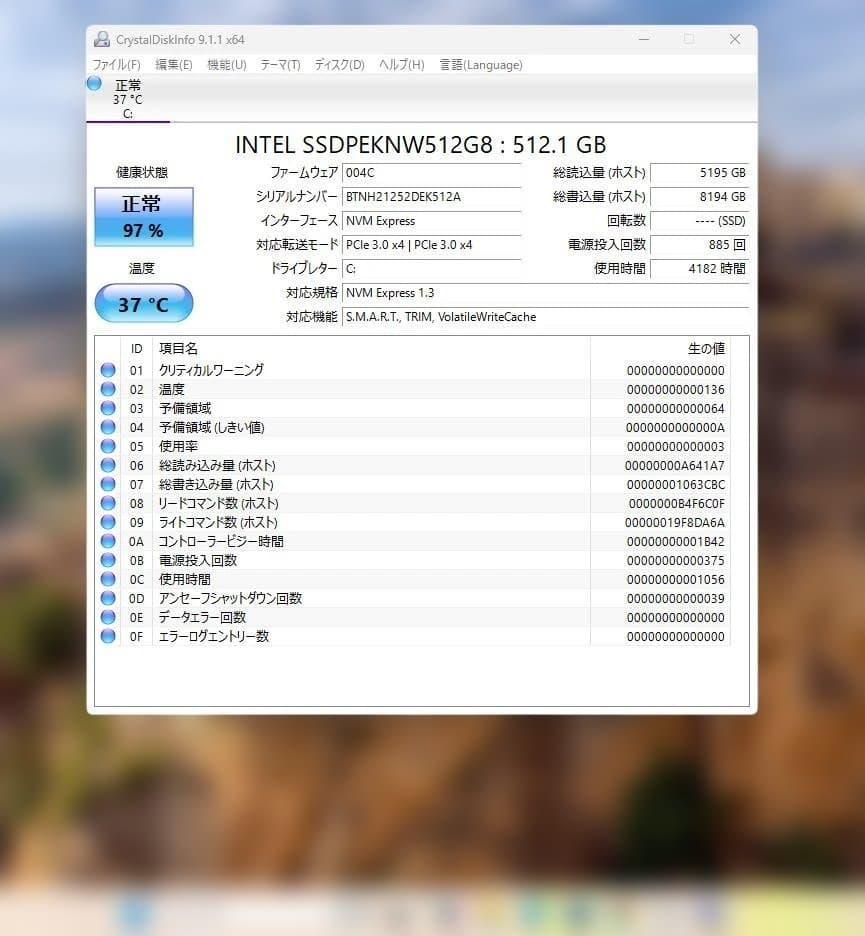Click the health status dot beside クリティカルワーニング

[108, 369]
